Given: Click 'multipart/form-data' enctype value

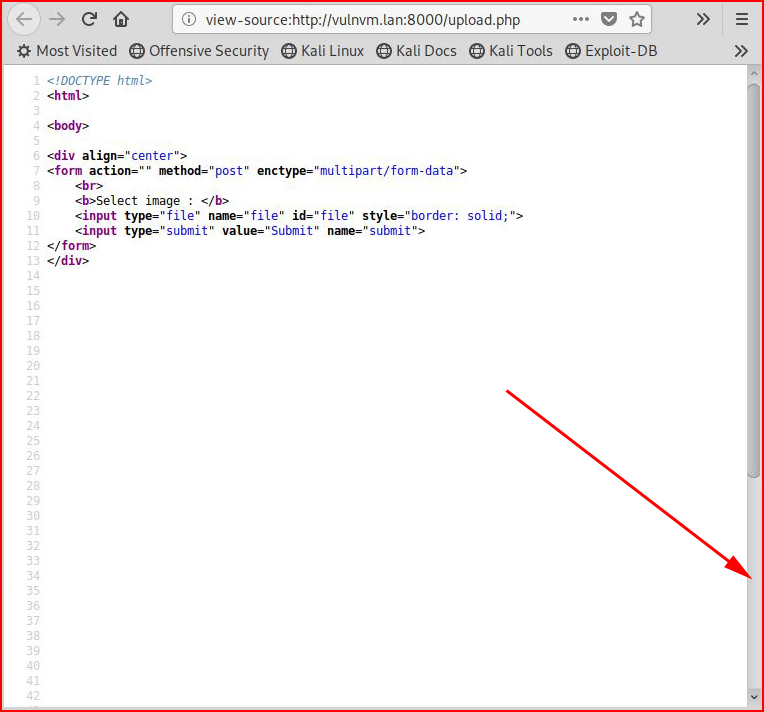Looking at the screenshot, I should click(x=386, y=171).
